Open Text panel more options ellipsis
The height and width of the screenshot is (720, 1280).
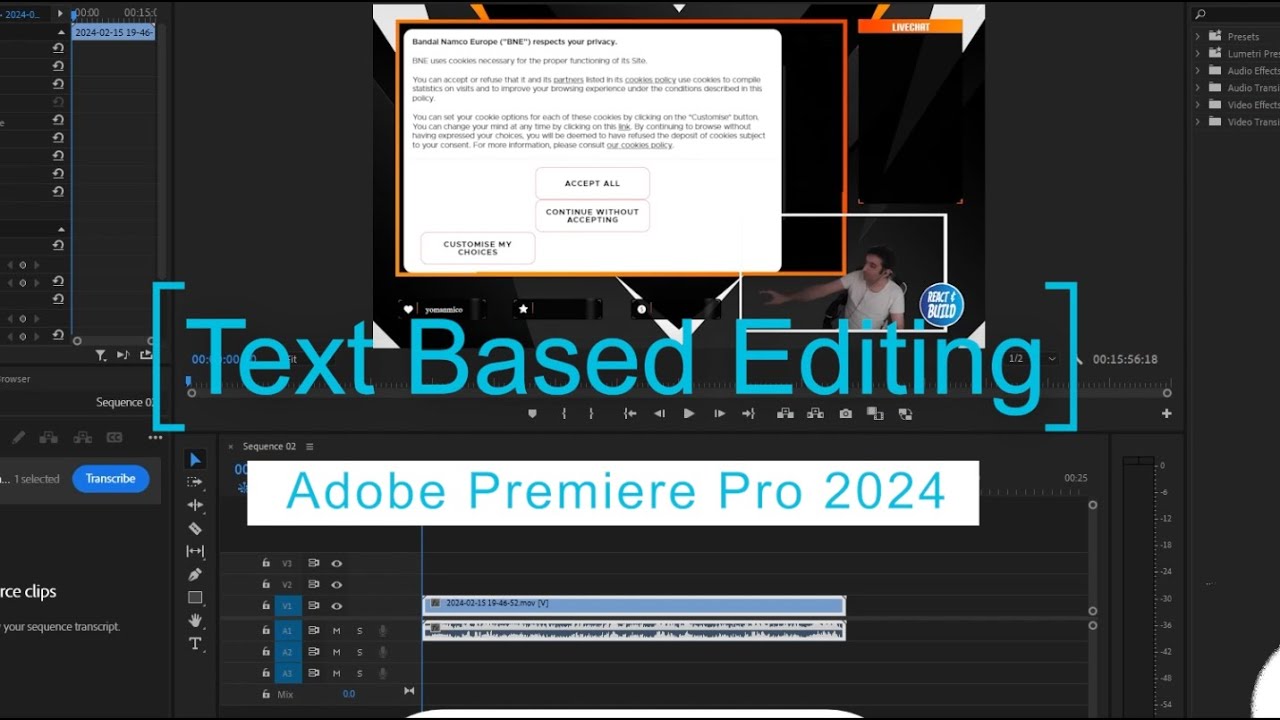point(155,437)
